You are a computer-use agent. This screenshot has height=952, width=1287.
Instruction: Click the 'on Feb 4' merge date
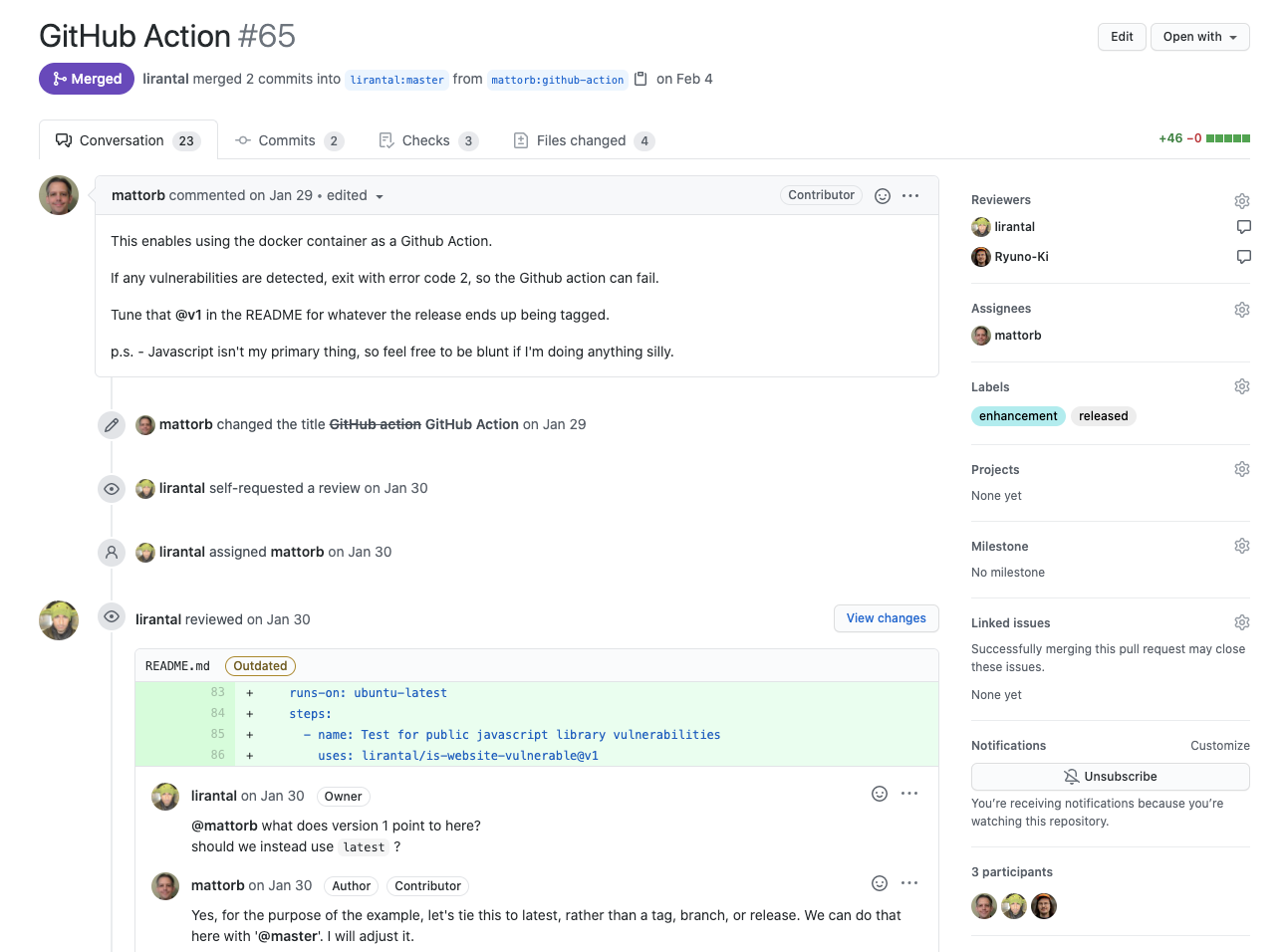(x=684, y=79)
